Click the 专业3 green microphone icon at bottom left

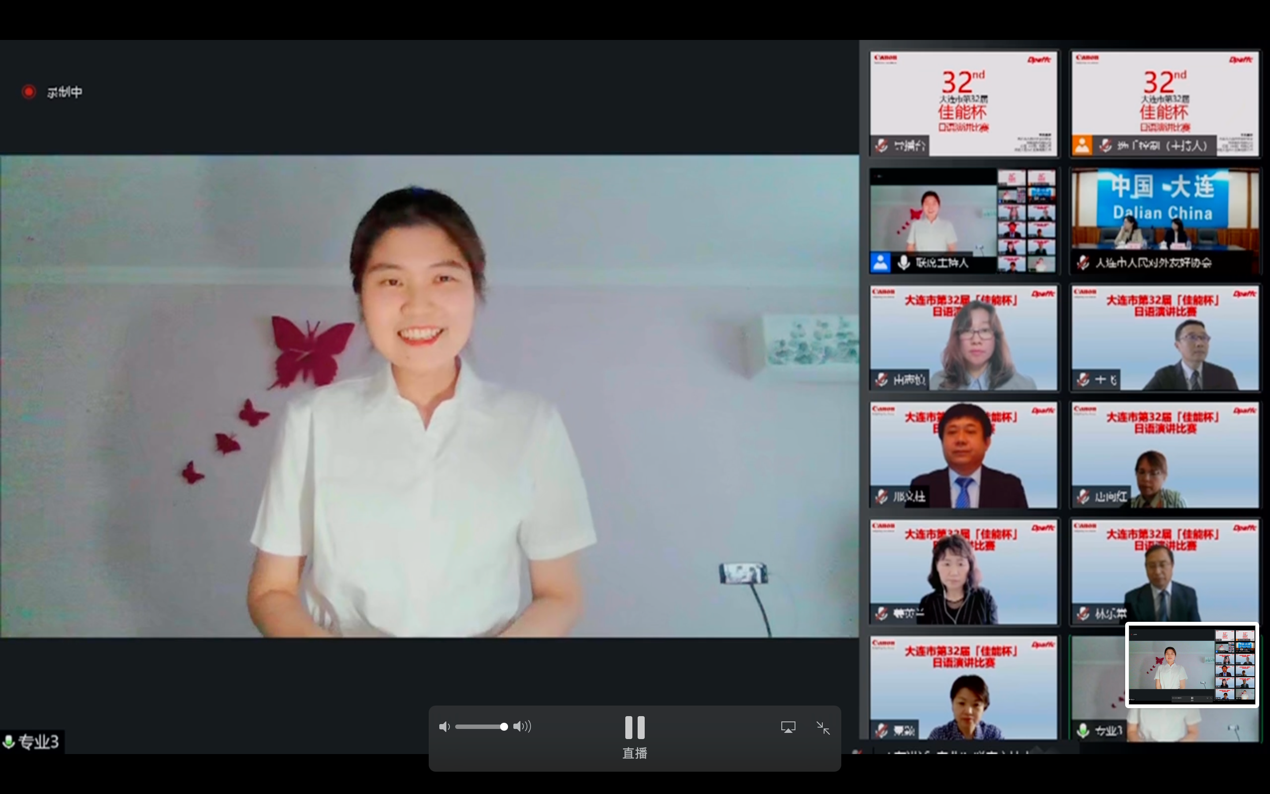(x=9, y=742)
